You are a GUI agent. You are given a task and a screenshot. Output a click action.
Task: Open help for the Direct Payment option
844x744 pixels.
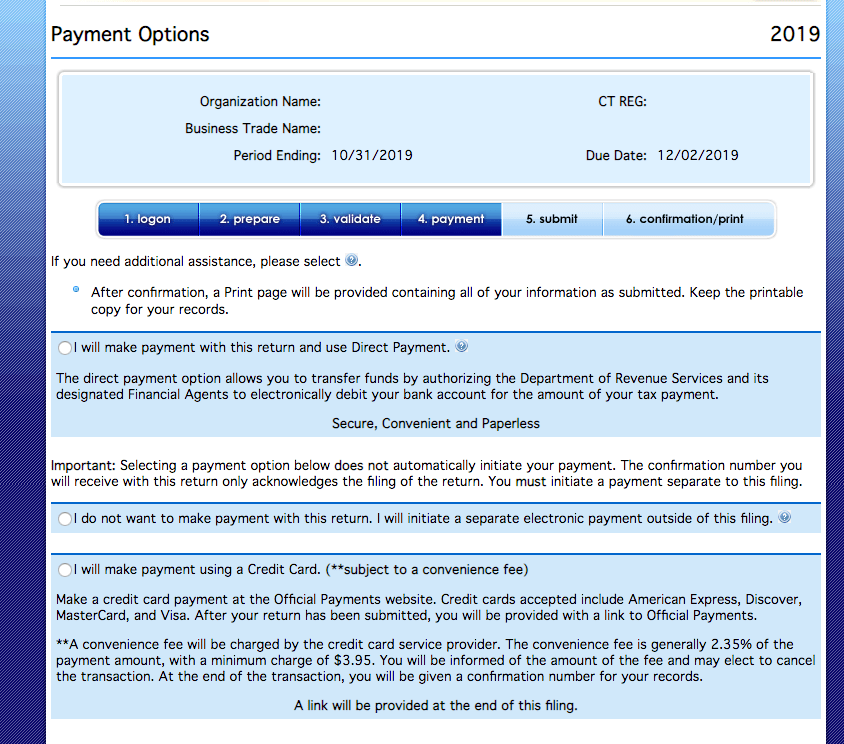point(461,347)
